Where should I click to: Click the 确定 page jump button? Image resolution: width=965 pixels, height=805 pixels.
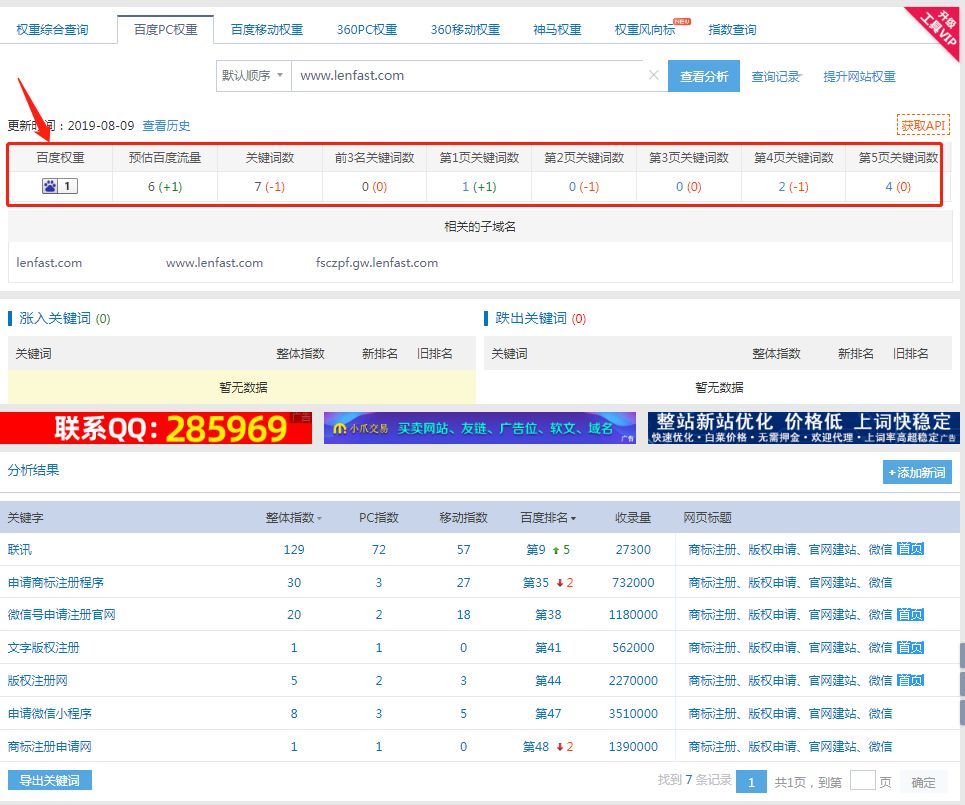(x=923, y=782)
